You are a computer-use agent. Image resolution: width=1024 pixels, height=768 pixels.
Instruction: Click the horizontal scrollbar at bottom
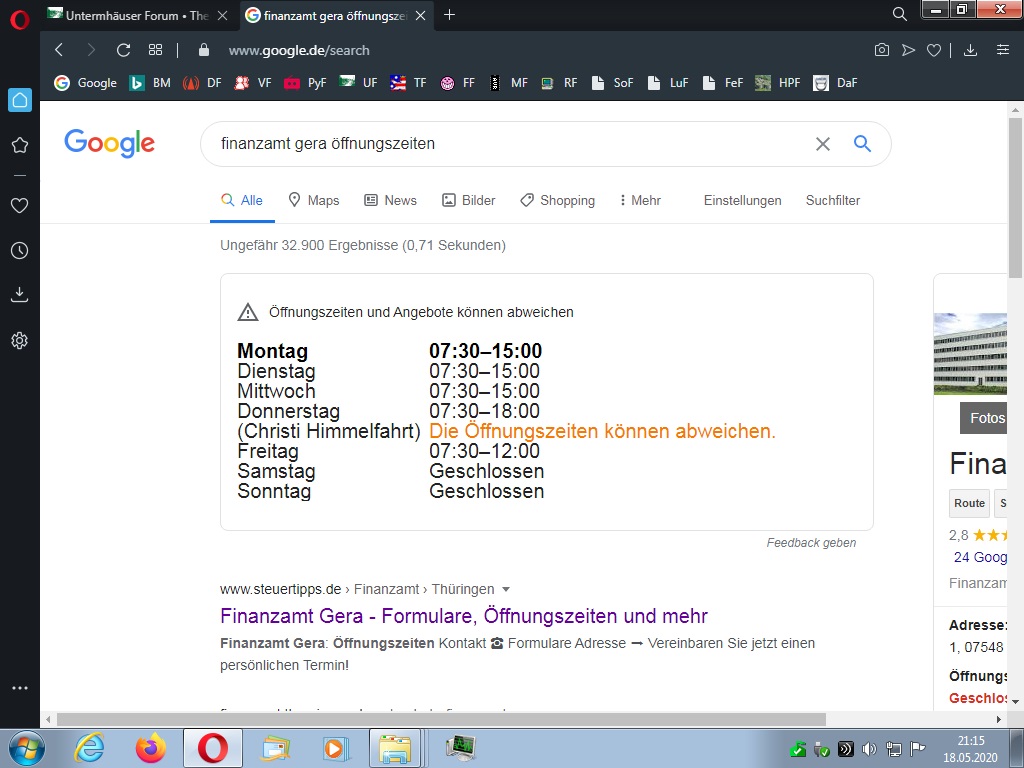[440, 719]
